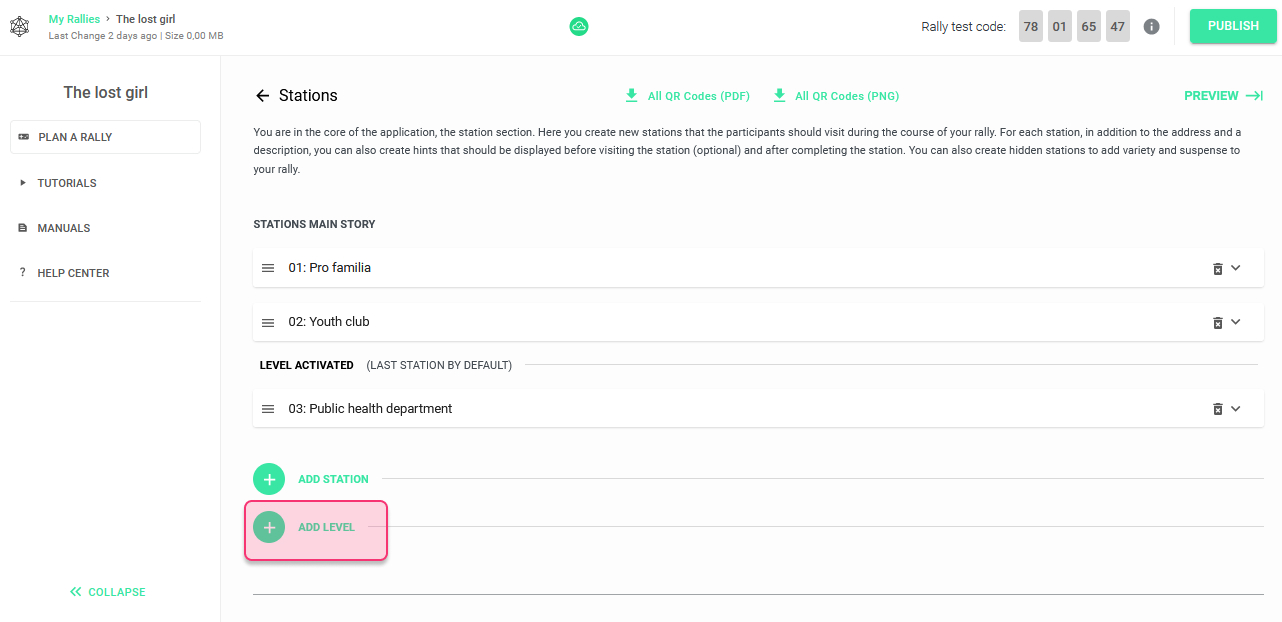The image size is (1282, 622).
Task: Open the rally test code info icon
Action: click(1151, 27)
